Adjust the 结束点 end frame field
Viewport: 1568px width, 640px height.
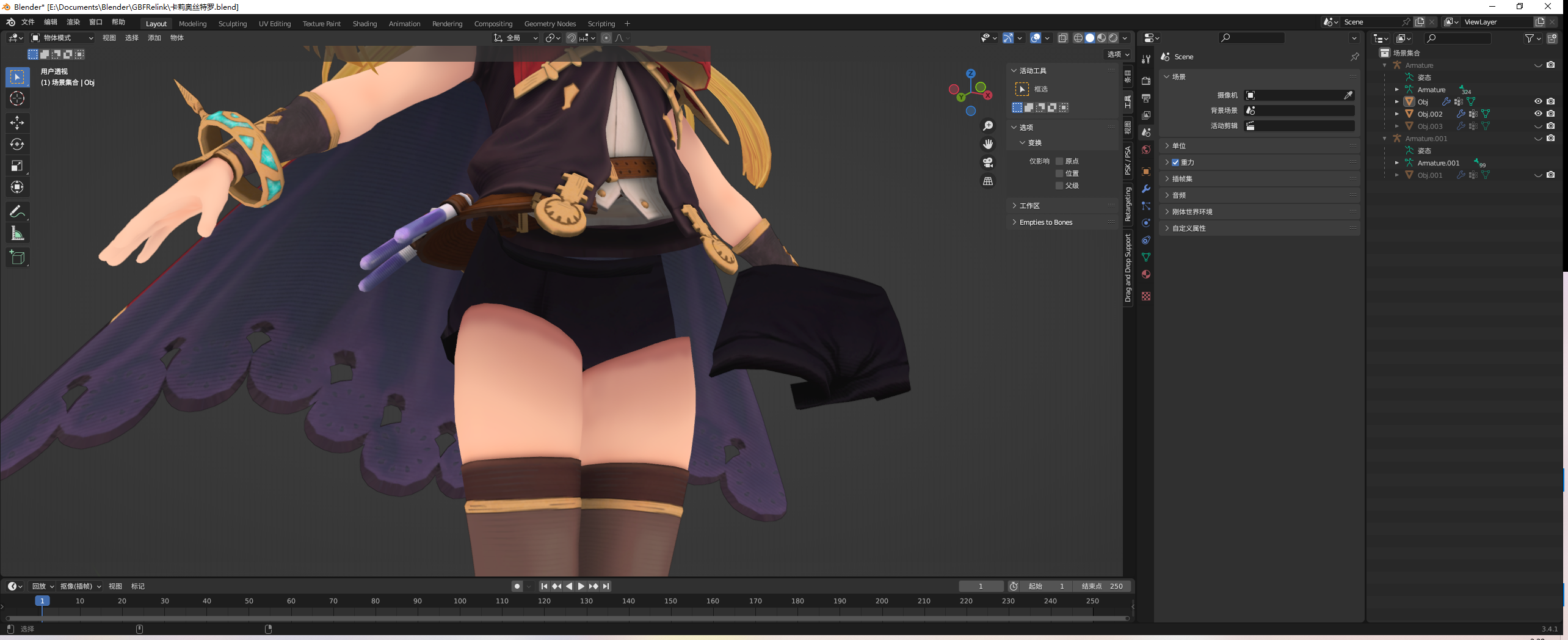click(1102, 586)
